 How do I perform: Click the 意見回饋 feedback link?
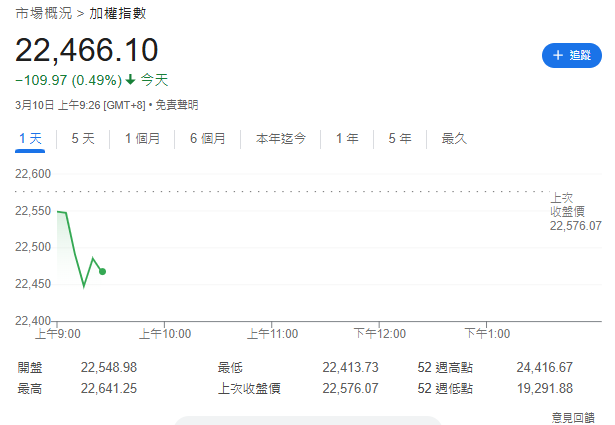[x=573, y=418]
